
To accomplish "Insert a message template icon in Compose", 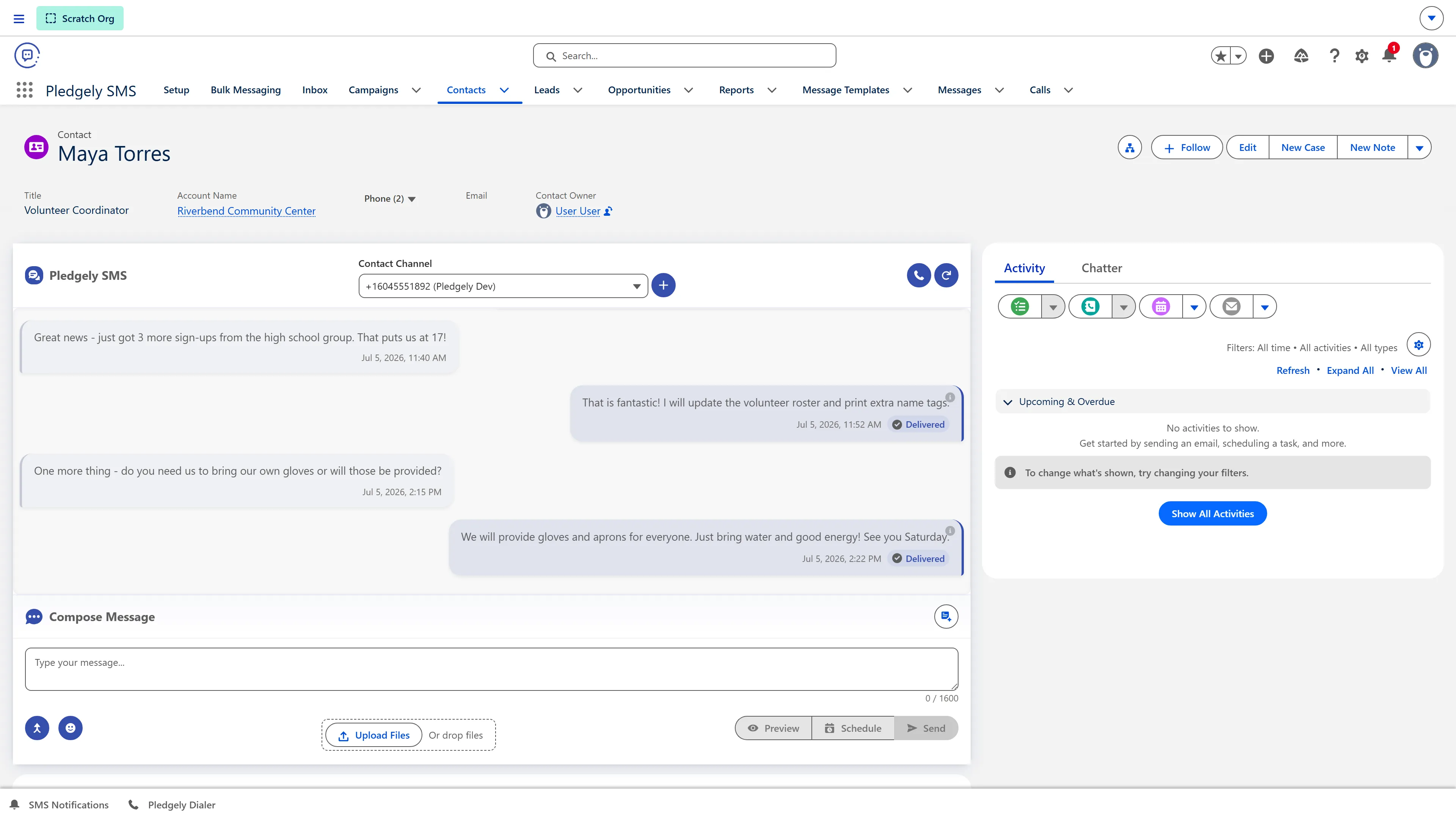I will (x=946, y=617).
